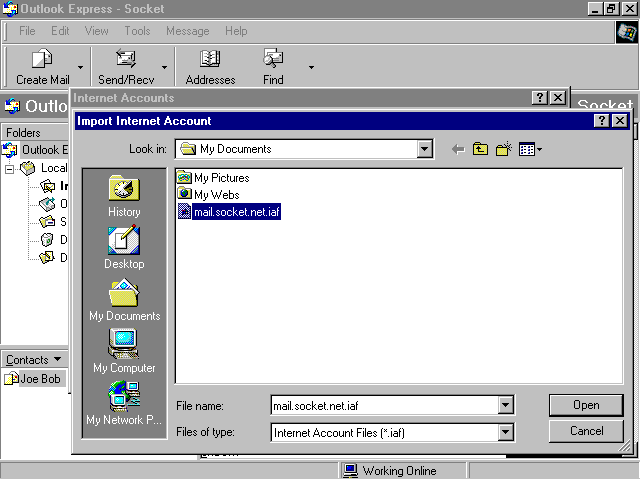Open the Tools menu

[x=137, y=31]
